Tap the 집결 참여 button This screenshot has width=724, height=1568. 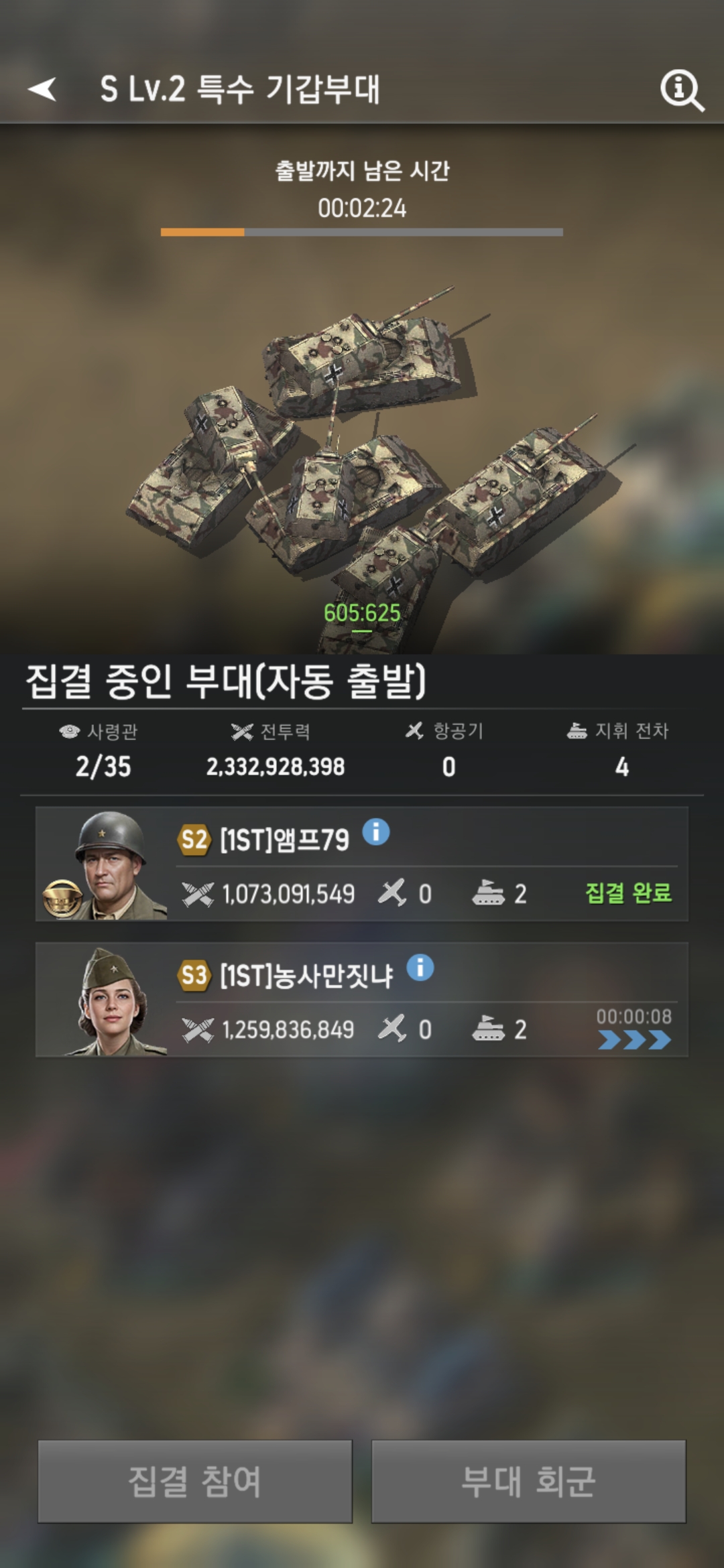click(194, 1481)
